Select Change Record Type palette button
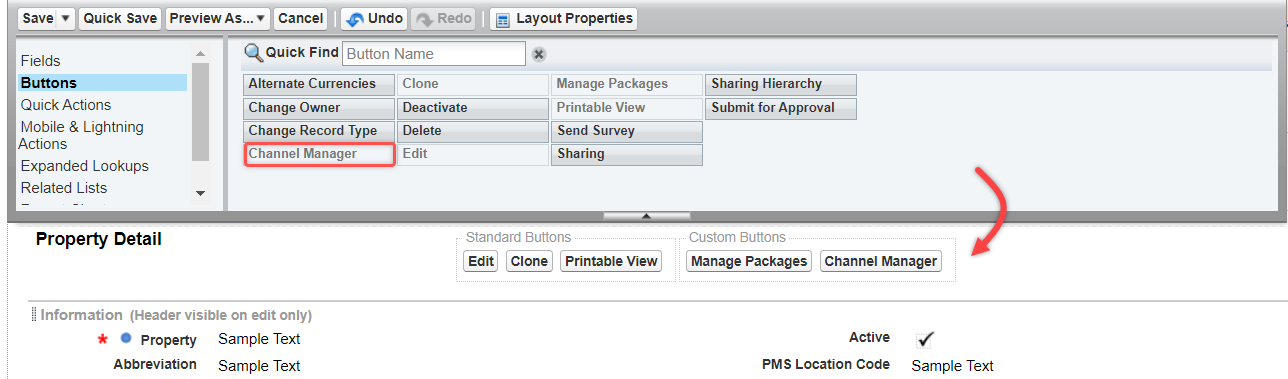The width and height of the screenshot is (1288, 379). [319, 131]
